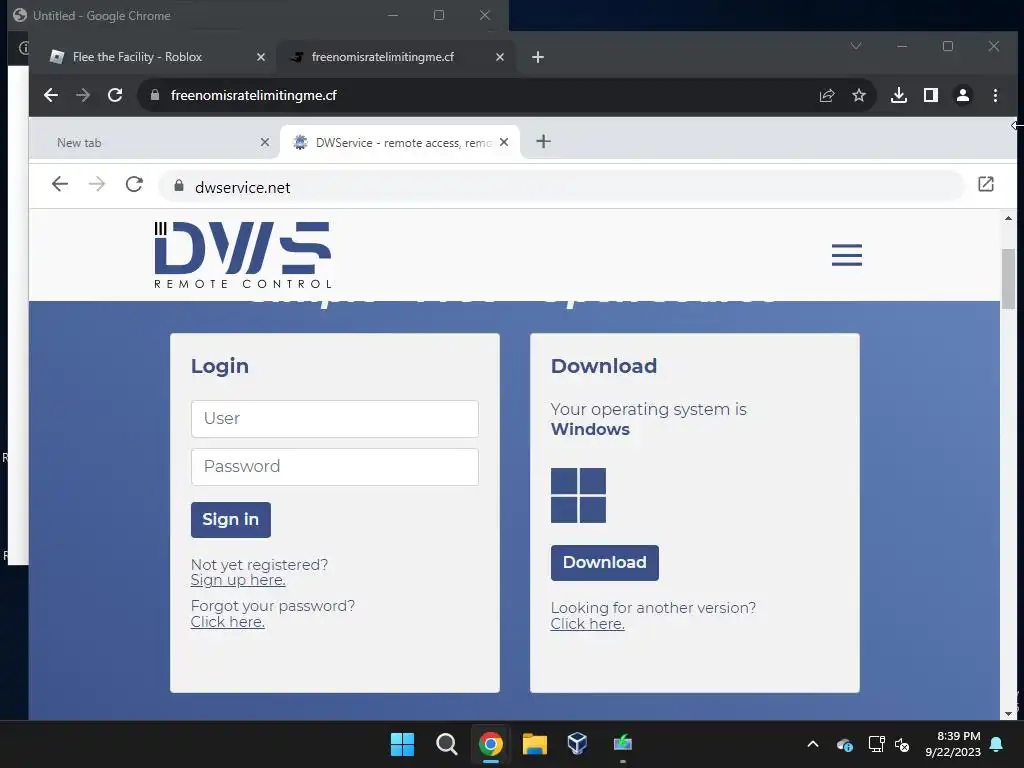Viewport: 1024px width, 768px height.
Task: Click forgot password Click here link
Action: (227, 622)
